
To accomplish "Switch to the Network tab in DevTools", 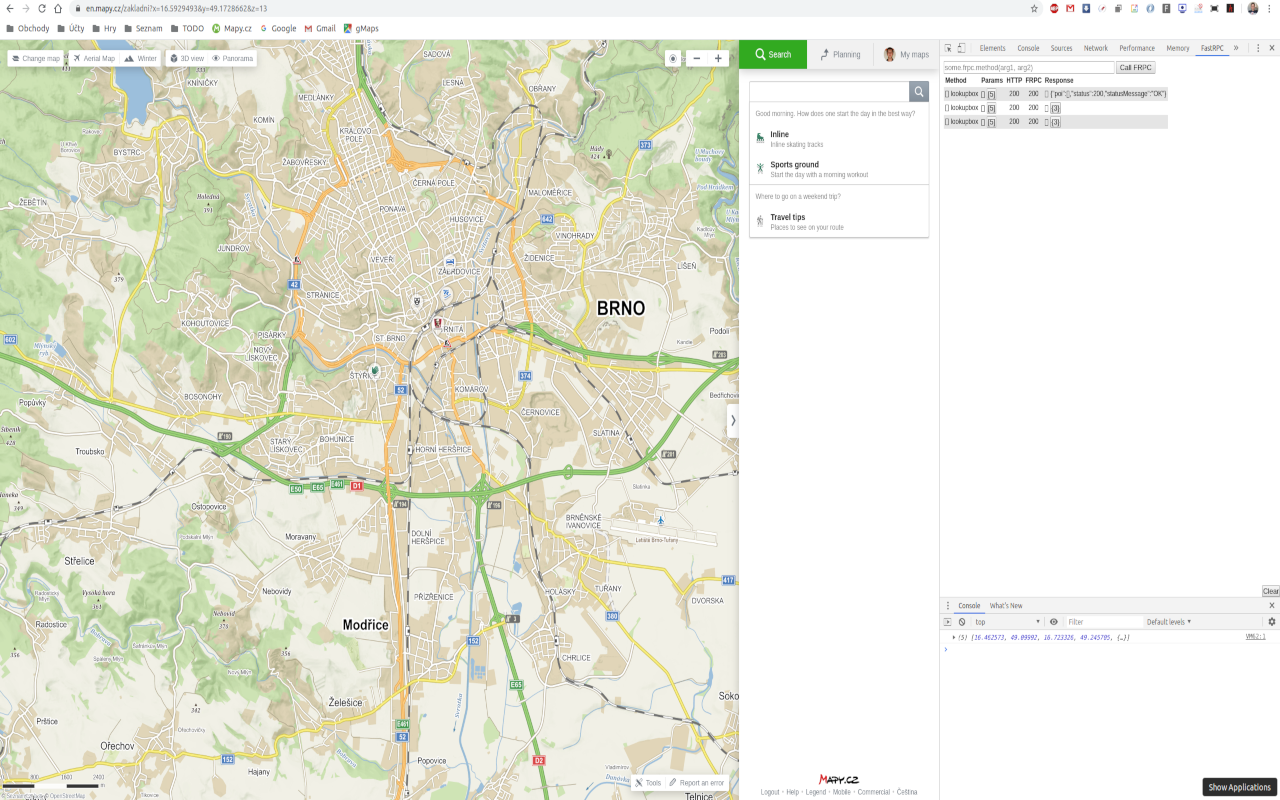I will pyautogui.click(x=1095, y=47).
